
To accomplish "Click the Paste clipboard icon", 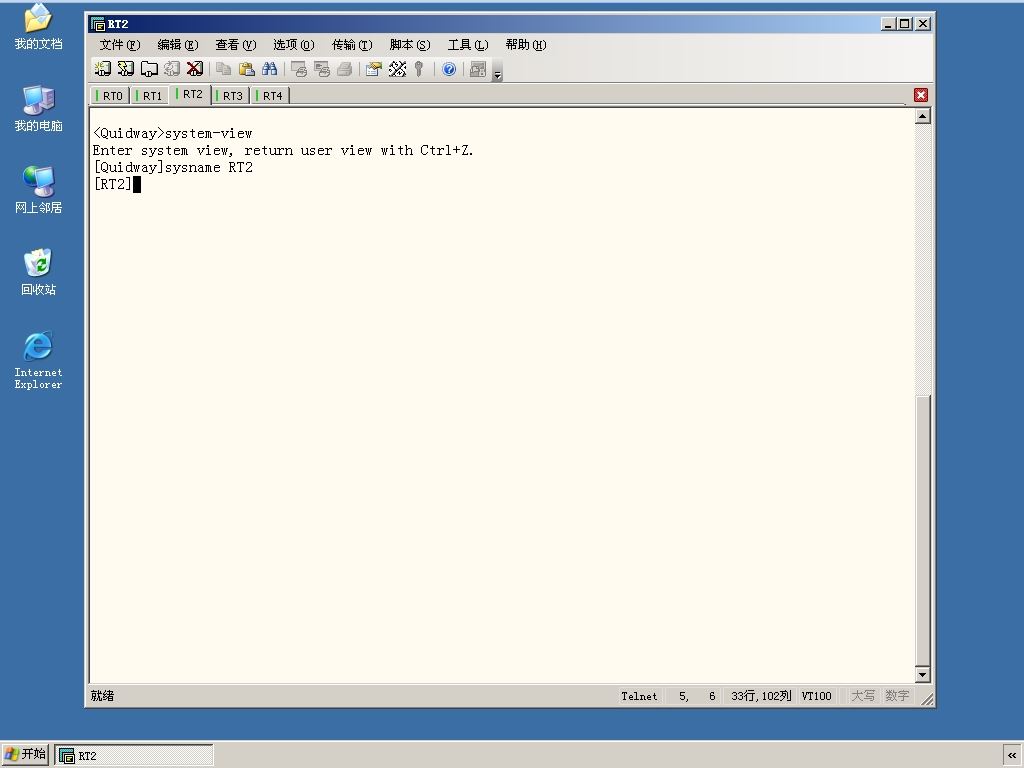I will click(x=246, y=69).
